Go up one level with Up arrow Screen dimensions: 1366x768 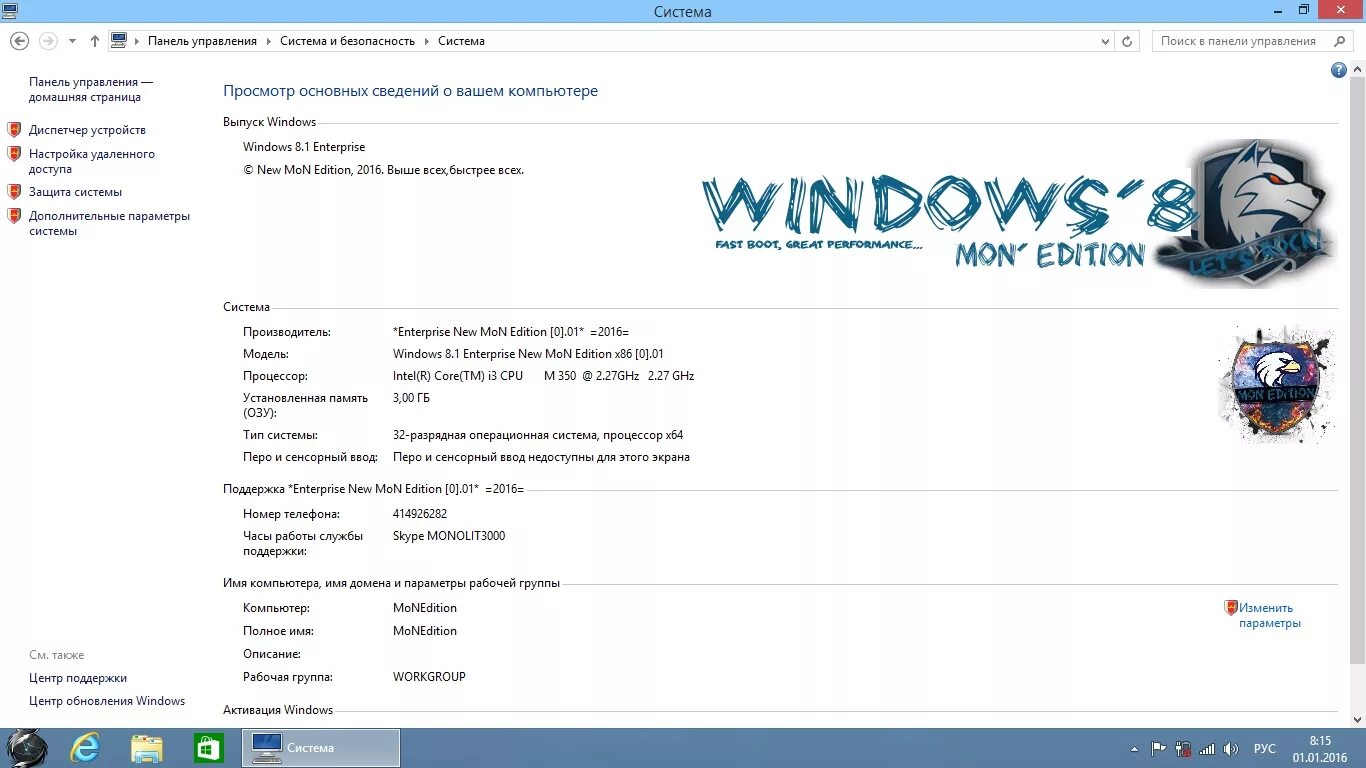point(95,41)
